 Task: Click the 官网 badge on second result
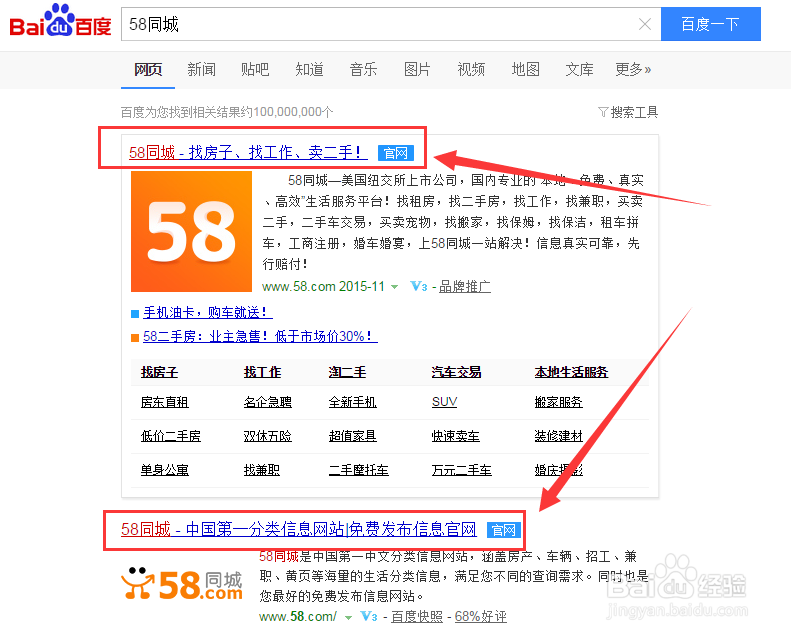pos(504,530)
